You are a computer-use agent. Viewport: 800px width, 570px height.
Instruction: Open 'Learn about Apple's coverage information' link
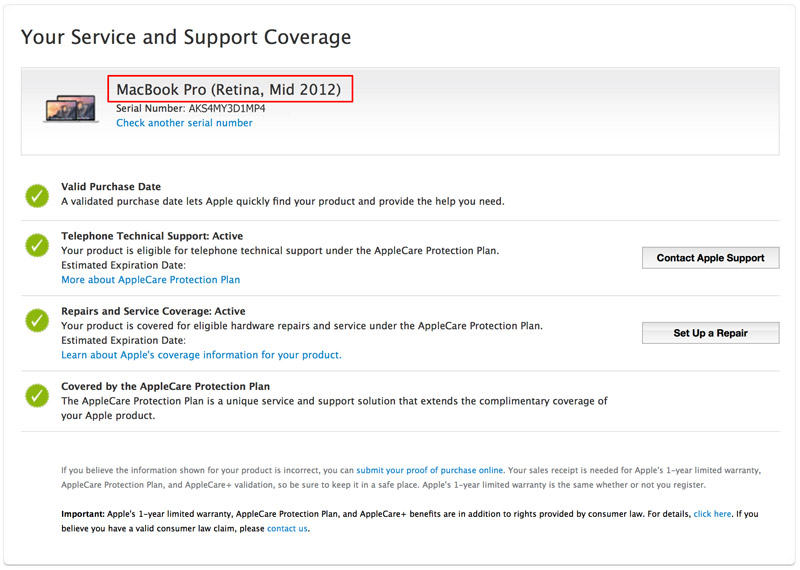click(x=202, y=355)
